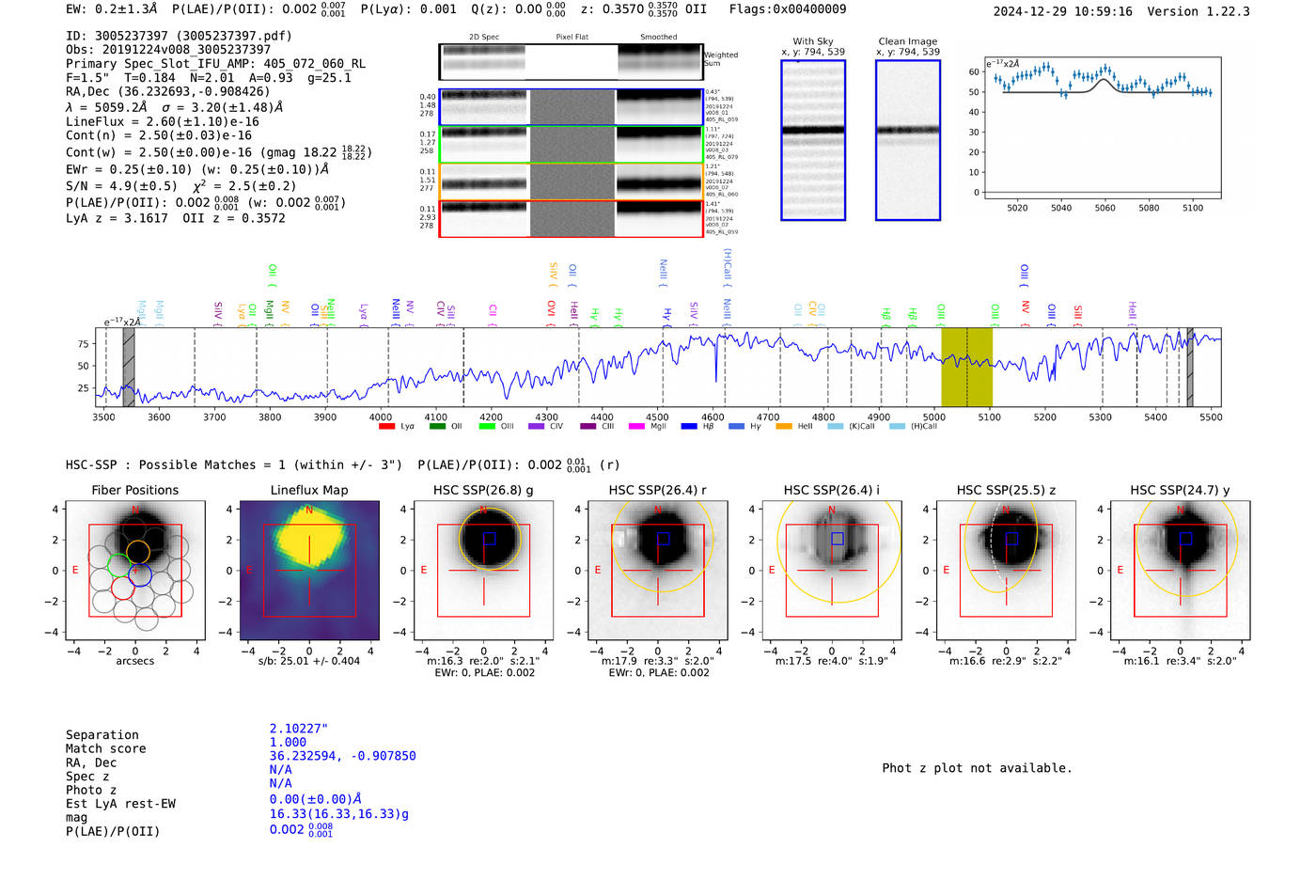
Task: Select the HSC SSP(25.5) z cutout
Action: [1006, 571]
